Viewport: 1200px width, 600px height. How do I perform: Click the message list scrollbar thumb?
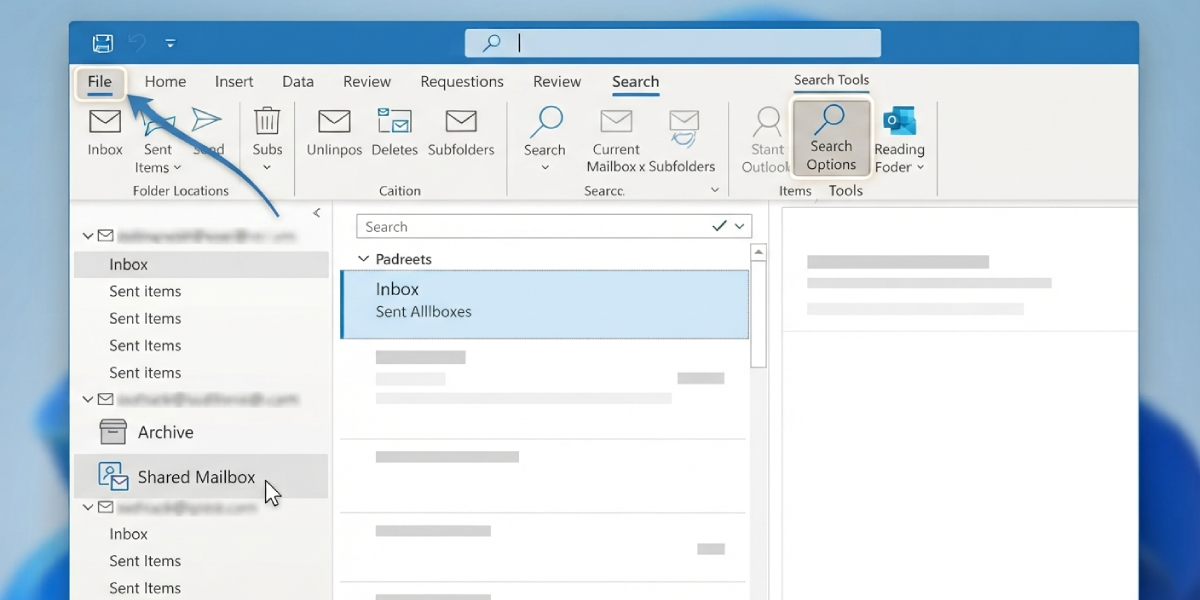coord(758,314)
